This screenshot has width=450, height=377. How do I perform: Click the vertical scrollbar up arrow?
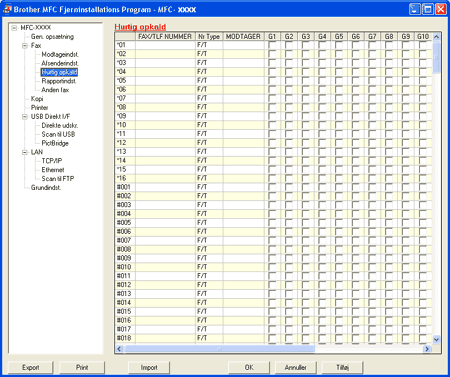tap(436, 37)
